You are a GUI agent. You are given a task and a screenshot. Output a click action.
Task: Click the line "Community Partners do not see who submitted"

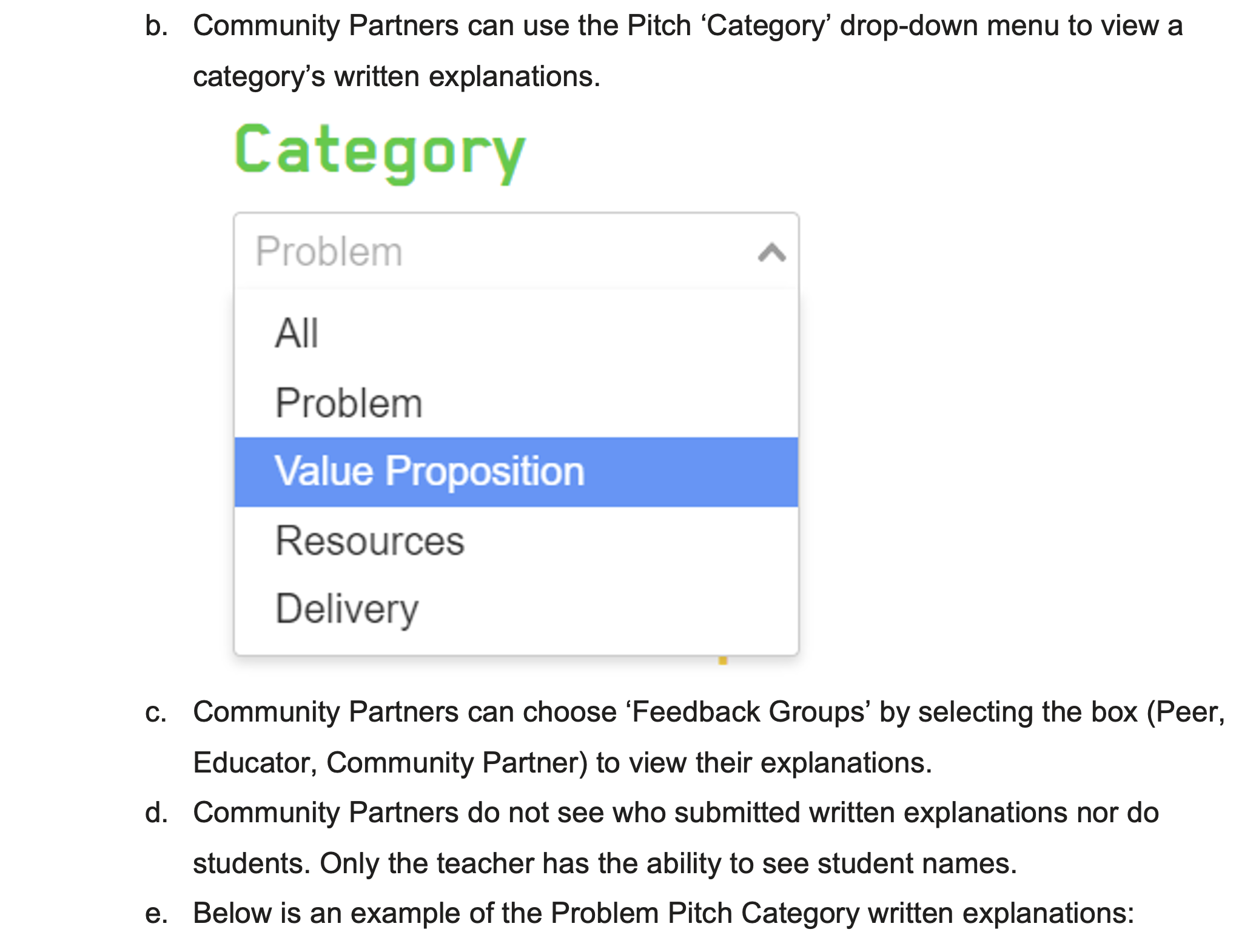click(x=676, y=813)
